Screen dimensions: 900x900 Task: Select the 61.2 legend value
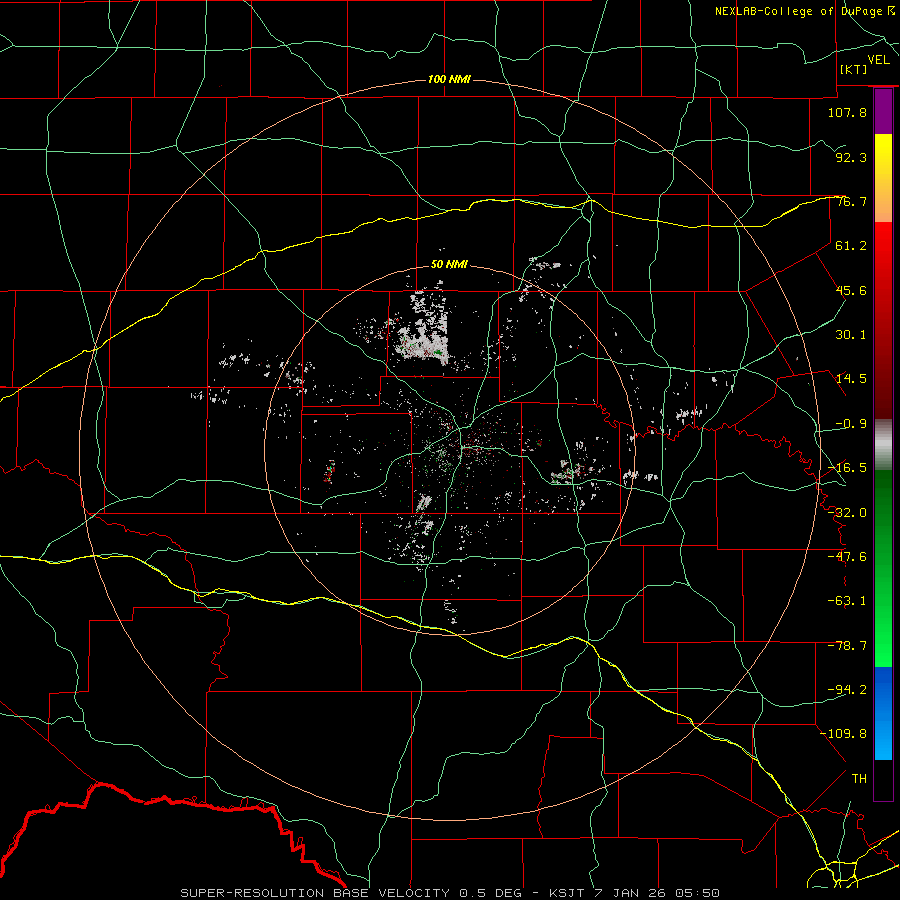coord(851,246)
